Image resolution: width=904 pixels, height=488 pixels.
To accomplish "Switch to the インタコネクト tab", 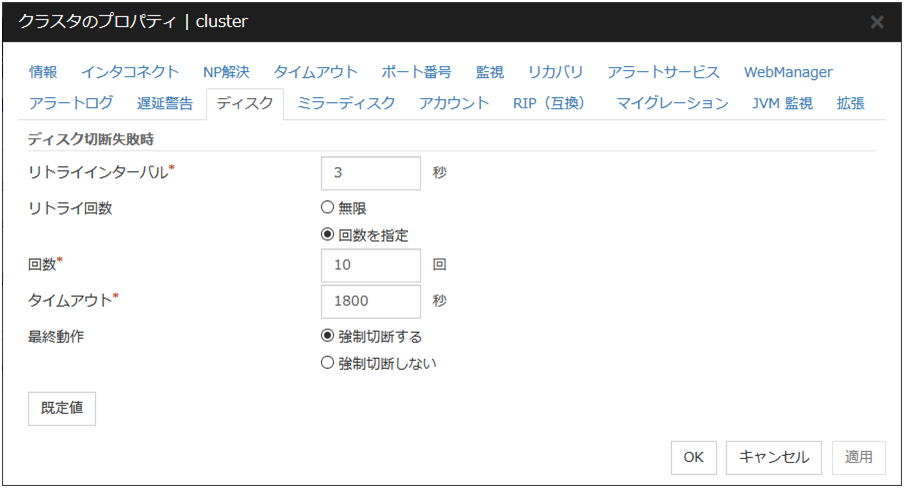I will [130, 72].
